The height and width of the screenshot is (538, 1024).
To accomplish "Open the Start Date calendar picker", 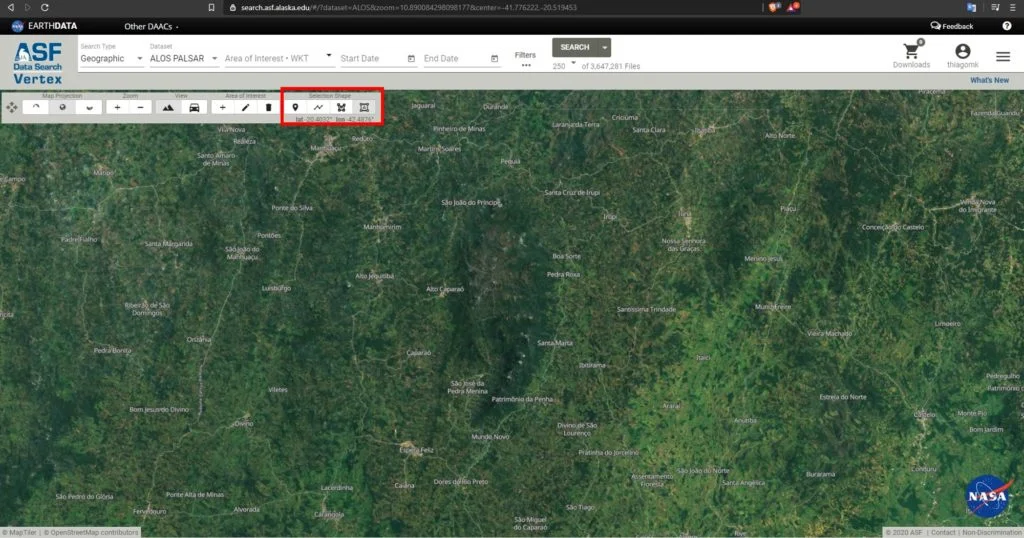I will 411,59.
